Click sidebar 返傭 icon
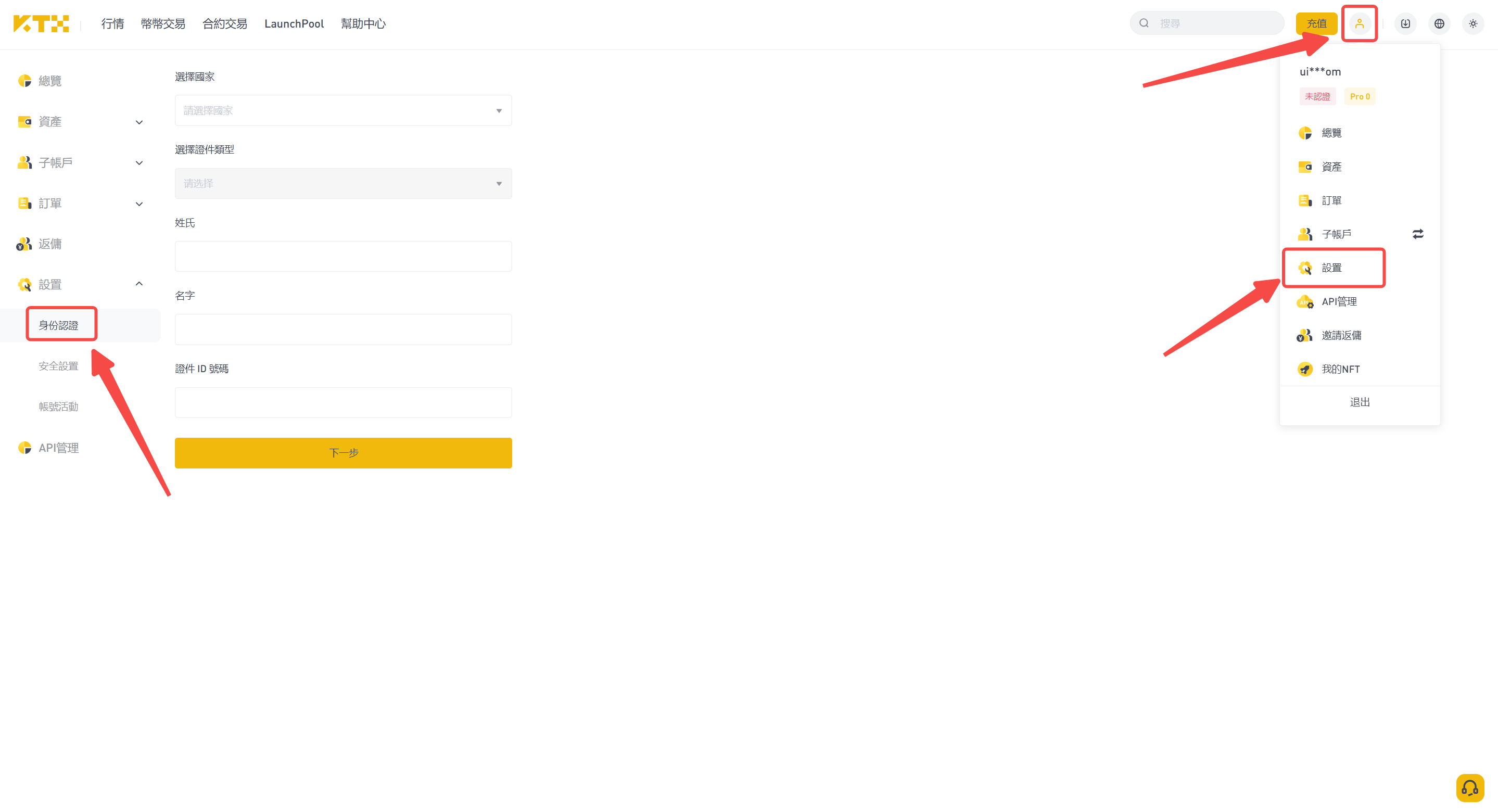Image resolution: width=1498 pixels, height=812 pixels. (x=24, y=244)
